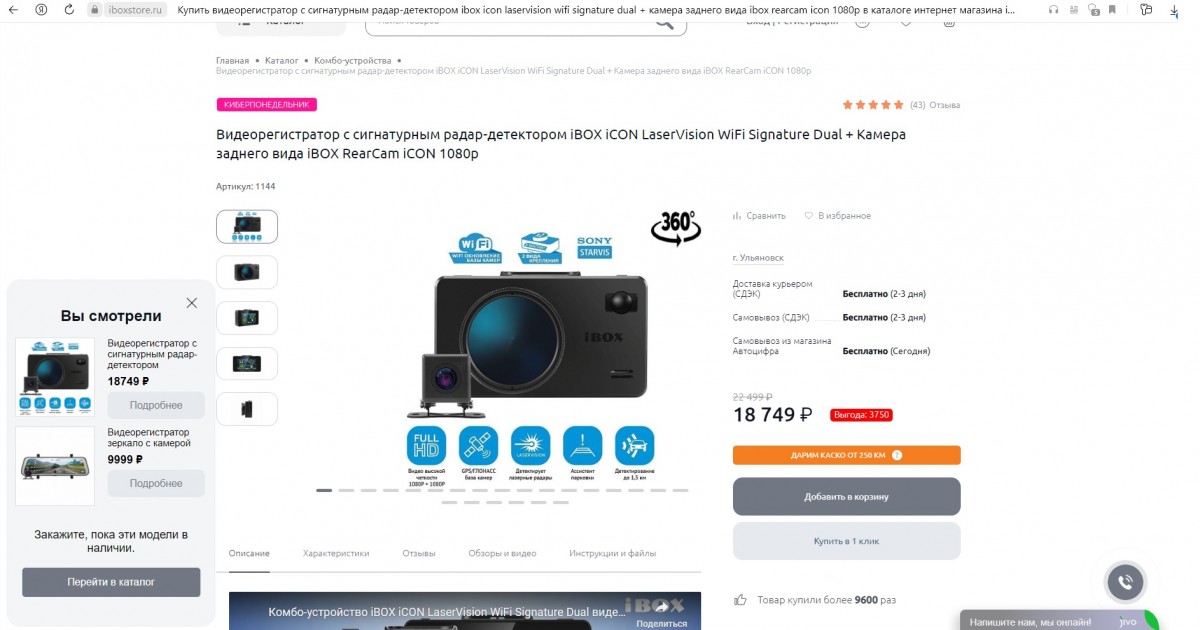Open the 'Характеристики' tab

pyautogui.click(x=336, y=553)
